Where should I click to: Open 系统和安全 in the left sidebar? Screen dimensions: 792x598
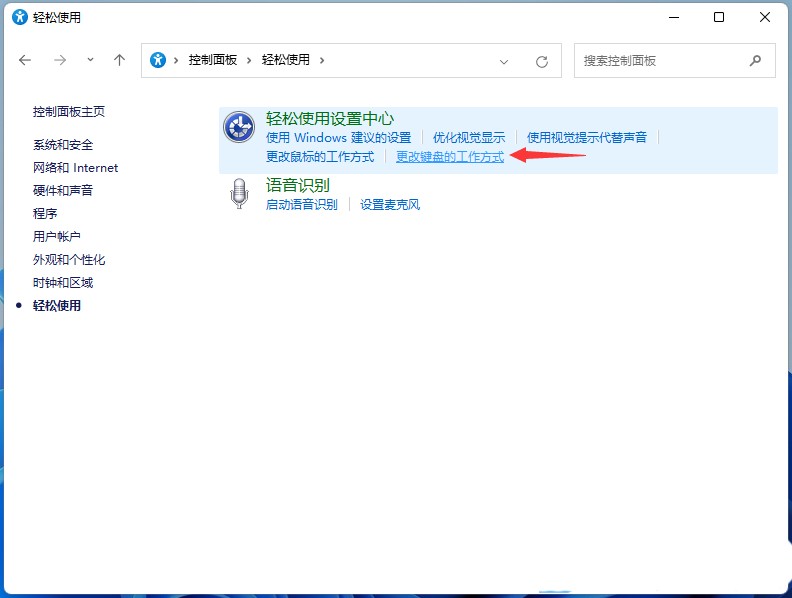click(62, 145)
